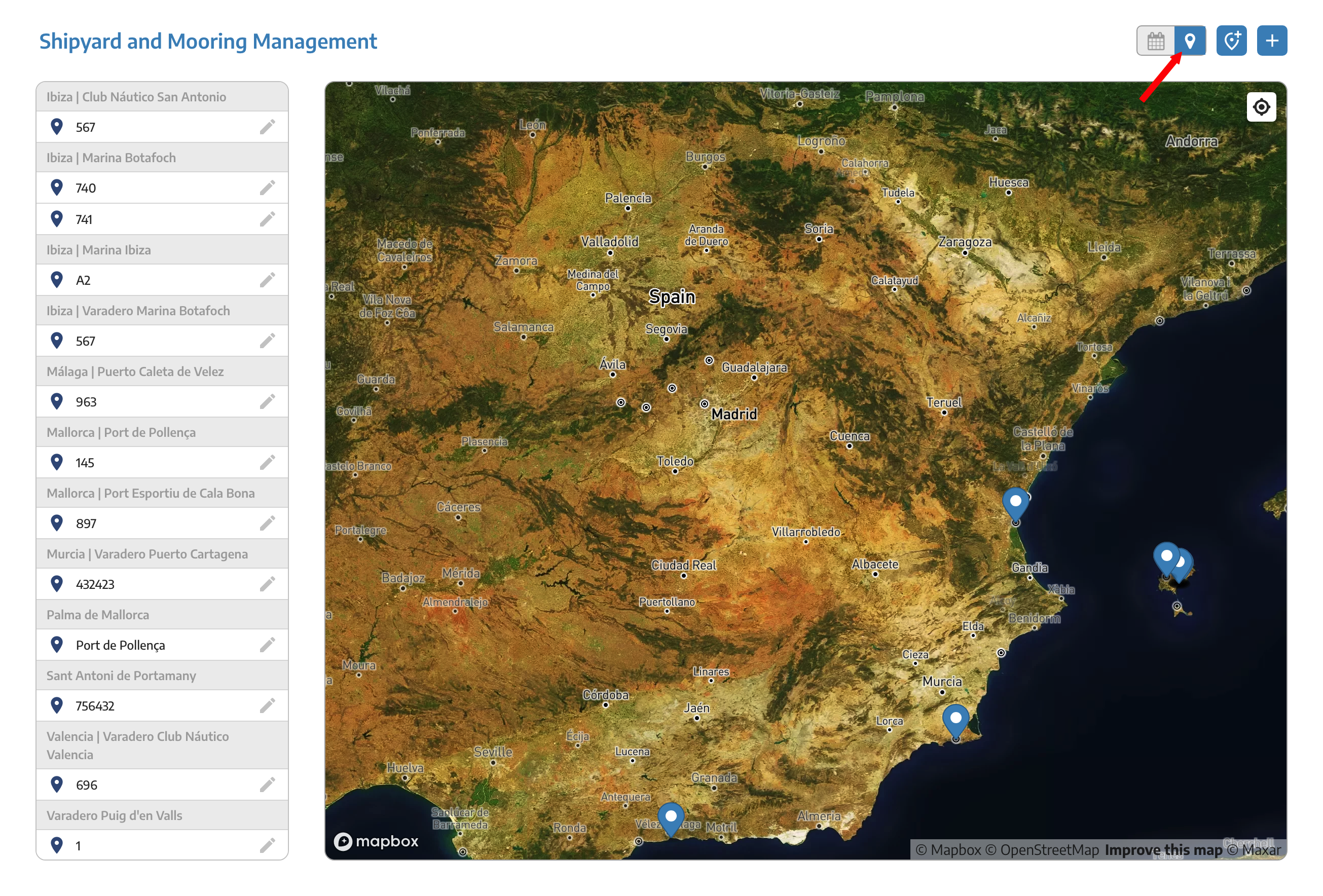Open the © OpenStreetMap attribution link
The height and width of the screenshot is (896, 1323).
click(x=1042, y=850)
